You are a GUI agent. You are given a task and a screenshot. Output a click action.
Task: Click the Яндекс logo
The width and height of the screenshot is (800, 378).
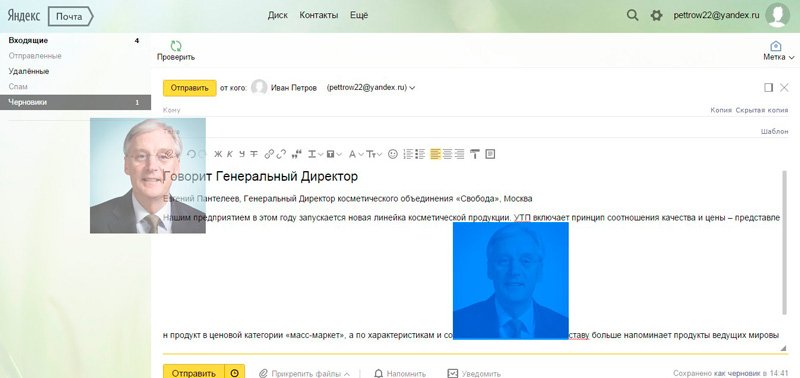23,16
